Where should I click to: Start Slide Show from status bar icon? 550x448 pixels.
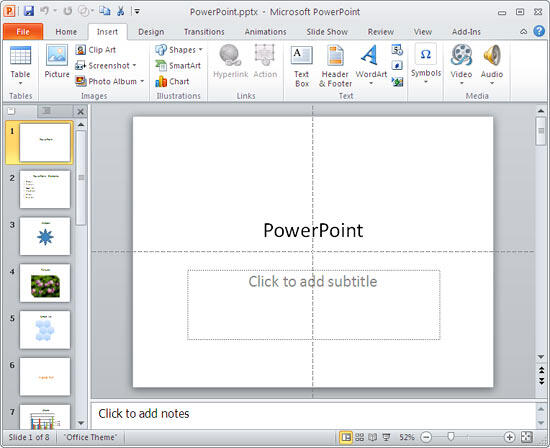pyautogui.click(x=386, y=437)
